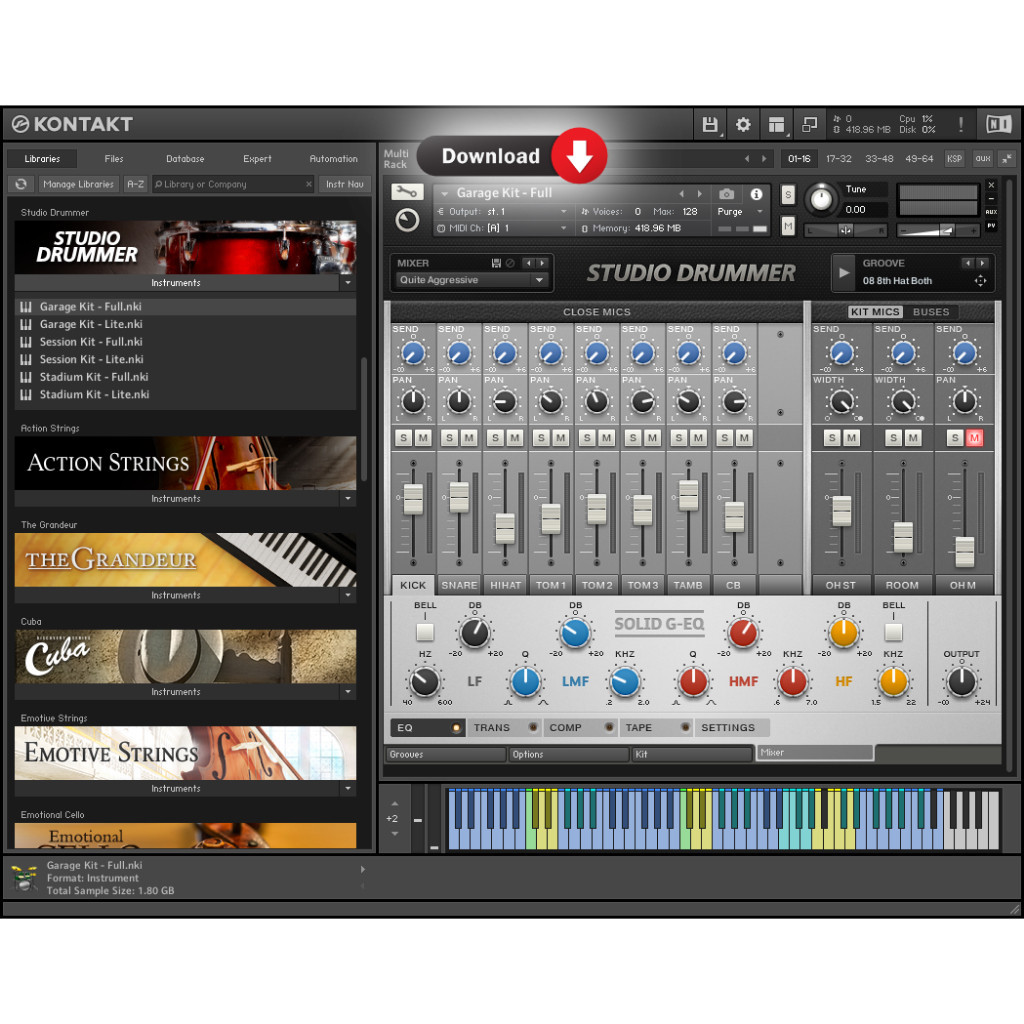Click the library search input field
The width and height of the screenshot is (1024, 1024).
click(232, 184)
